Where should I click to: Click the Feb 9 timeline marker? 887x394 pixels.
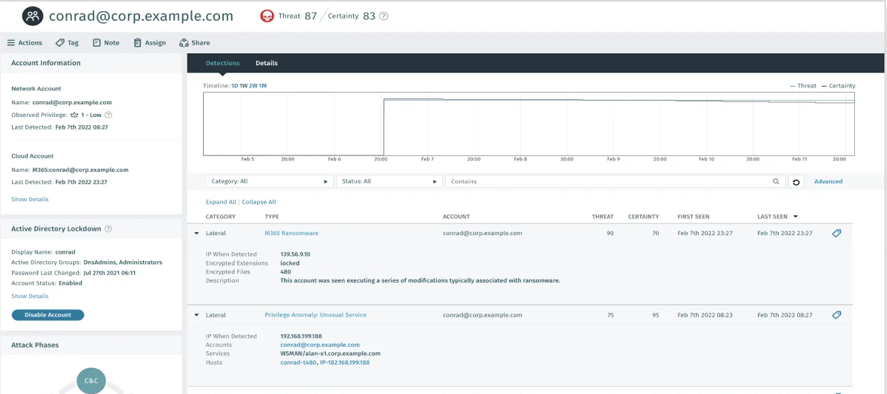[613, 160]
